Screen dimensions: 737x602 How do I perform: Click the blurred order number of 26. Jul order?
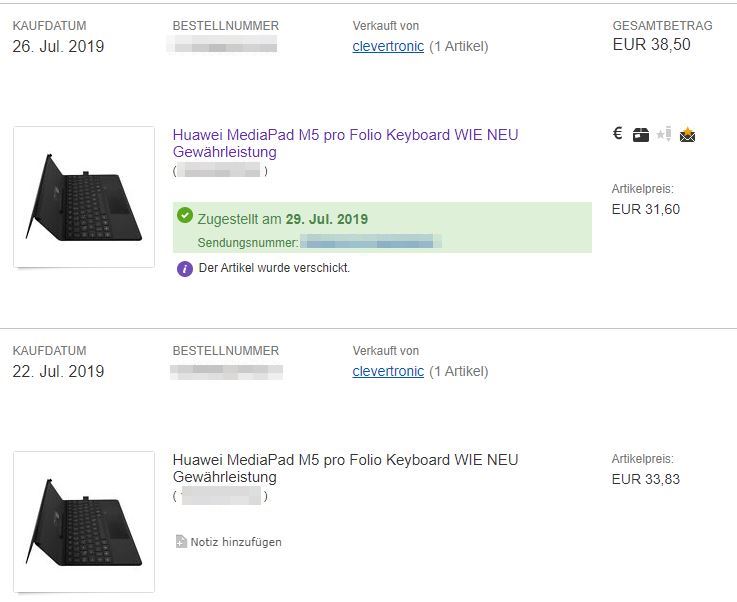tap(225, 45)
